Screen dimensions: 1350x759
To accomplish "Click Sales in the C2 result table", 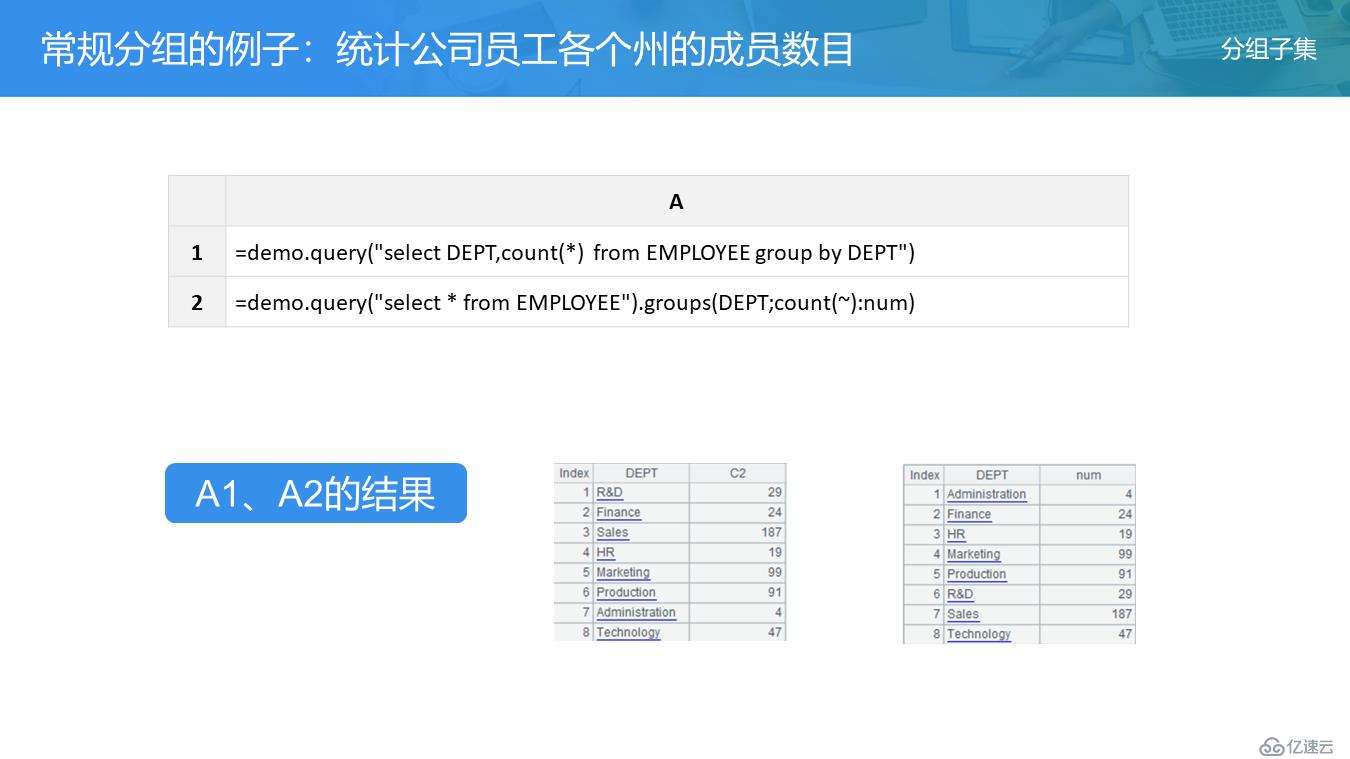I will tap(612, 533).
